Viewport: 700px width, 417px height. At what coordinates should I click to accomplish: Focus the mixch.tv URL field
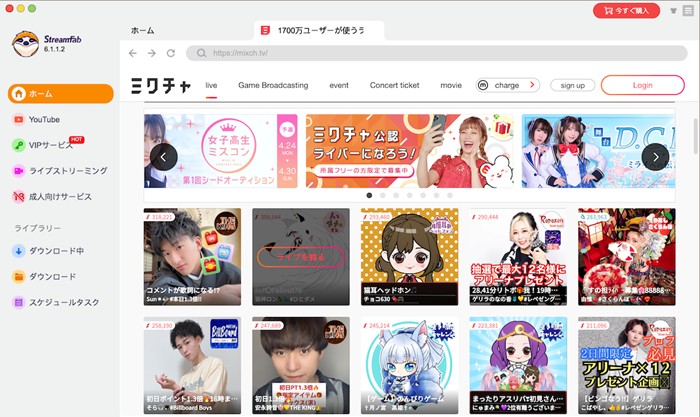[x=437, y=53]
